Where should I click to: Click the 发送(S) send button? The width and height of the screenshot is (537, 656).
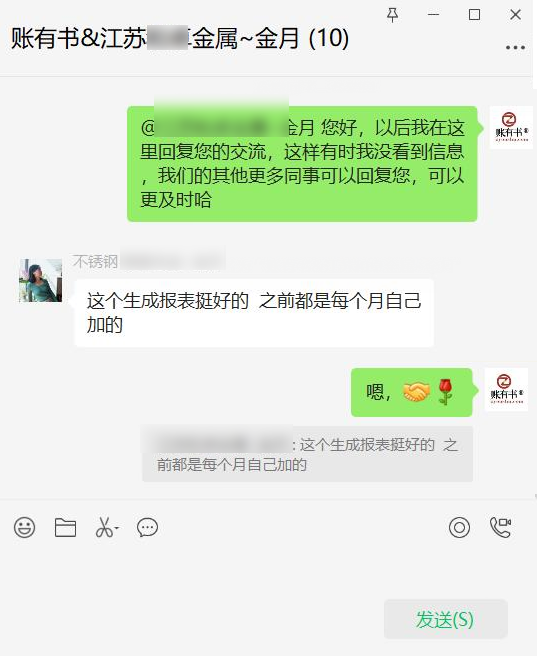445,619
